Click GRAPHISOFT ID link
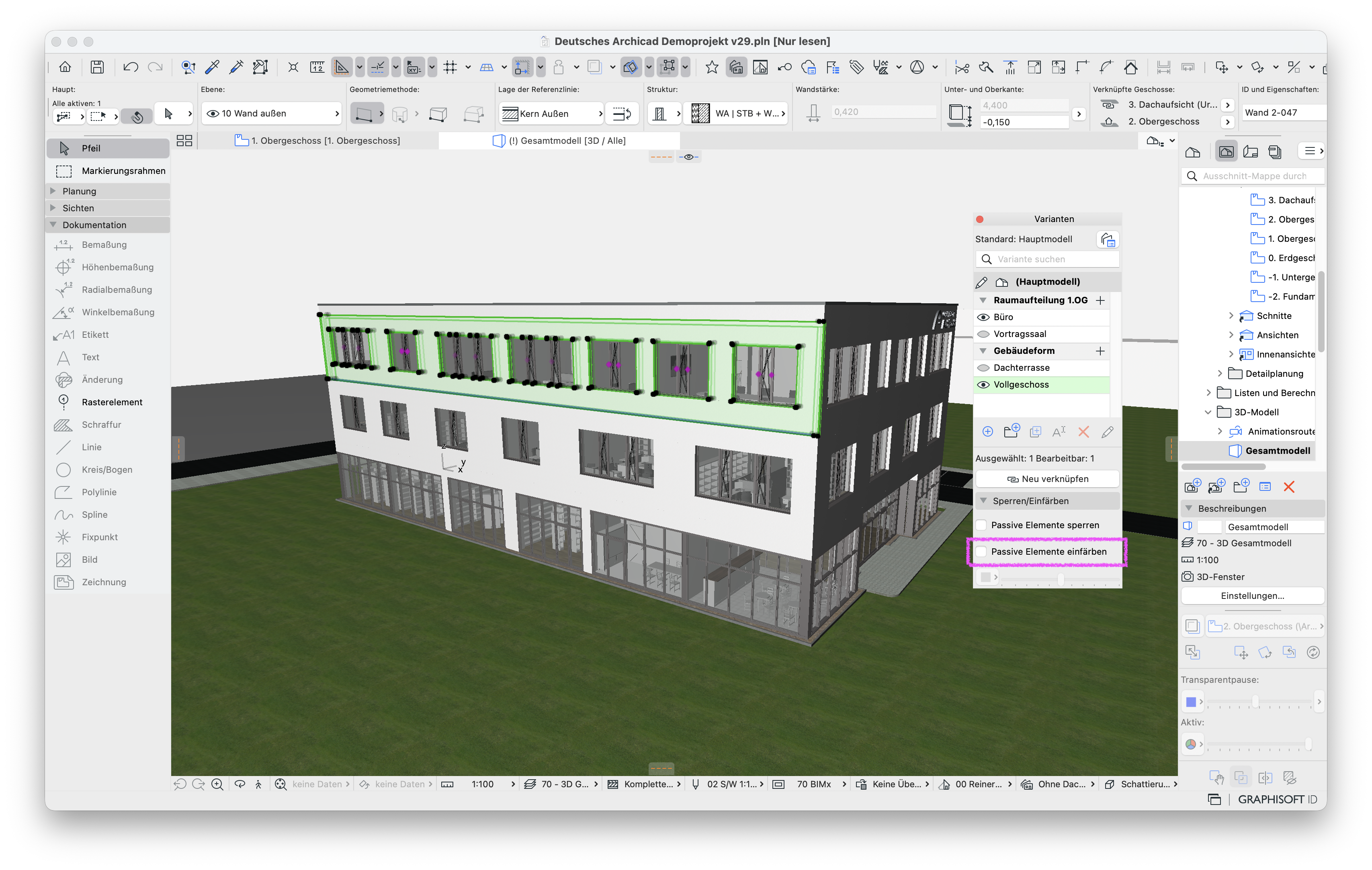The width and height of the screenshot is (1372, 870). (x=1277, y=799)
